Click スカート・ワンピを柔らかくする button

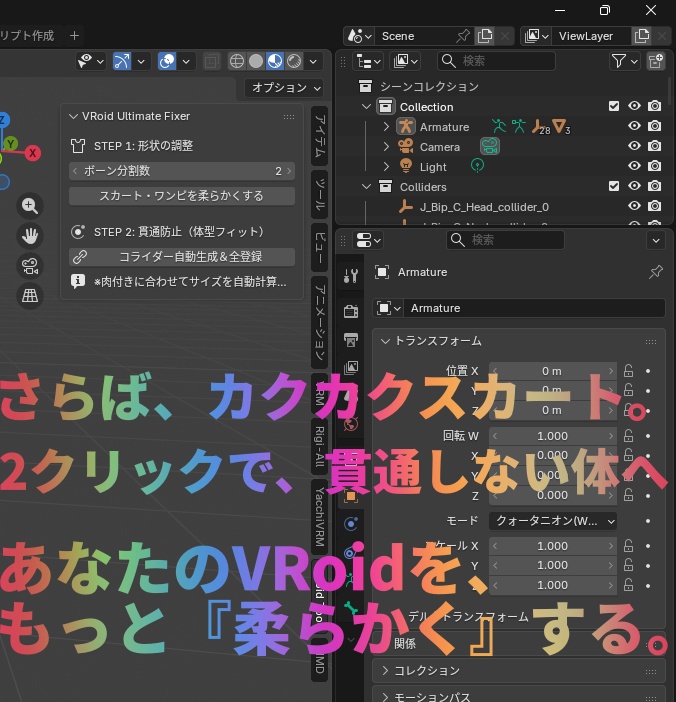(182, 196)
